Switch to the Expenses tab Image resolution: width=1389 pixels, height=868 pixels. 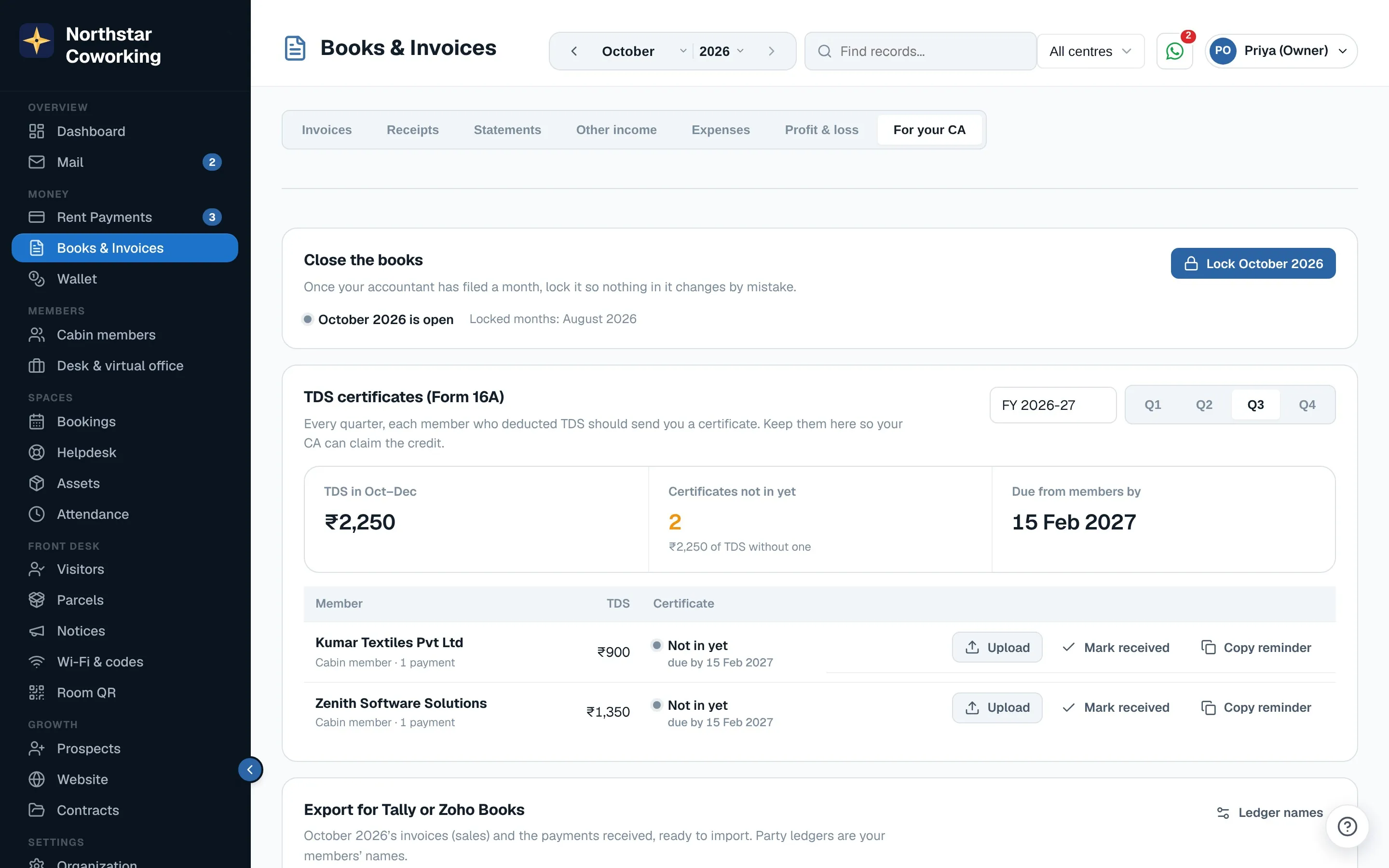[721, 130]
